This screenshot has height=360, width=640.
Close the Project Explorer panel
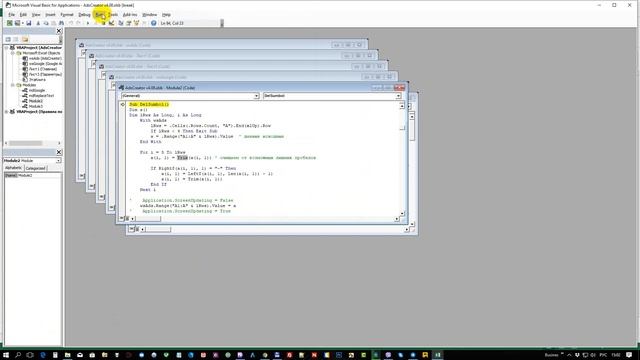(x=59, y=31)
